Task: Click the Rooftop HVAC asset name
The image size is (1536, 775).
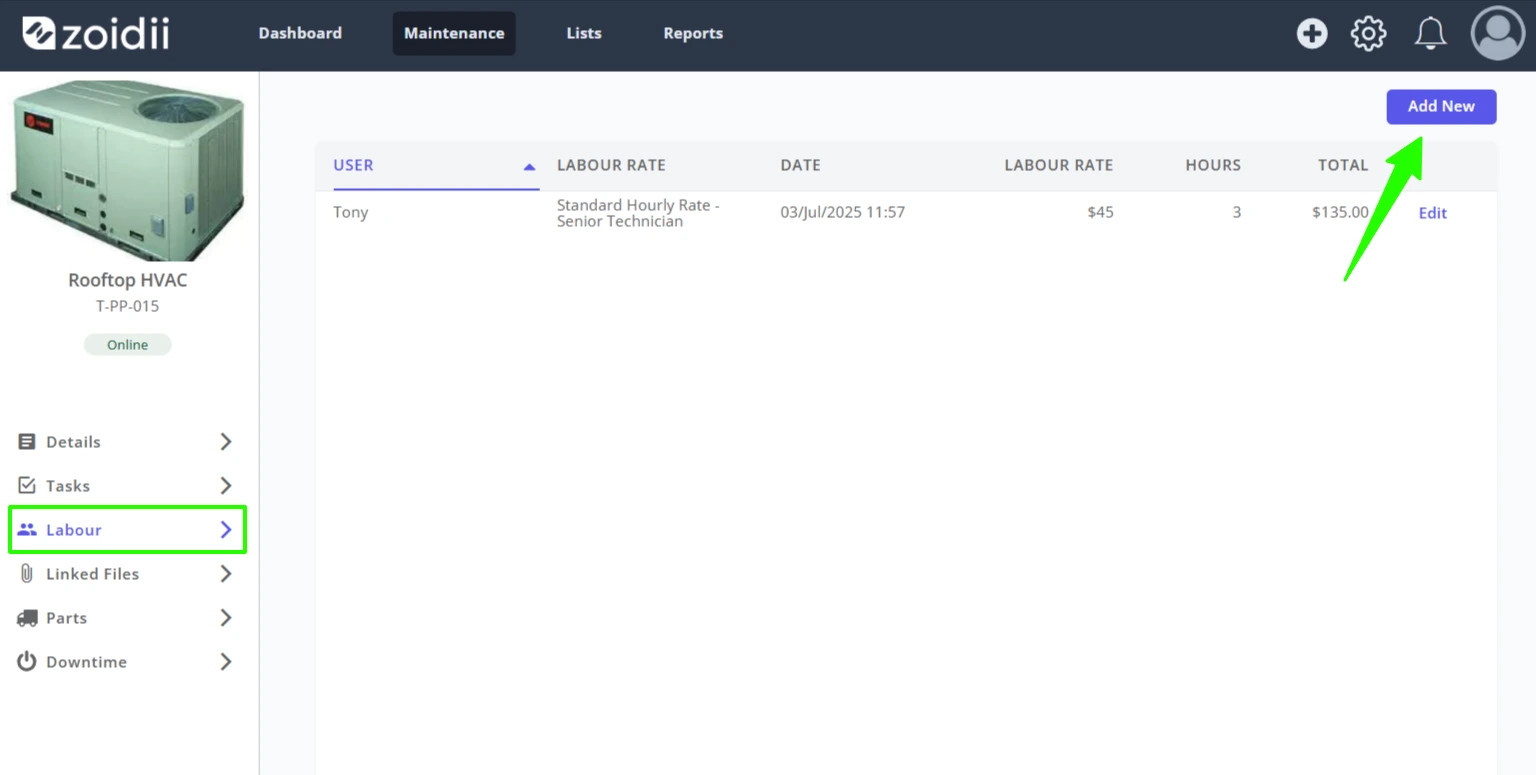Action: pos(127,280)
